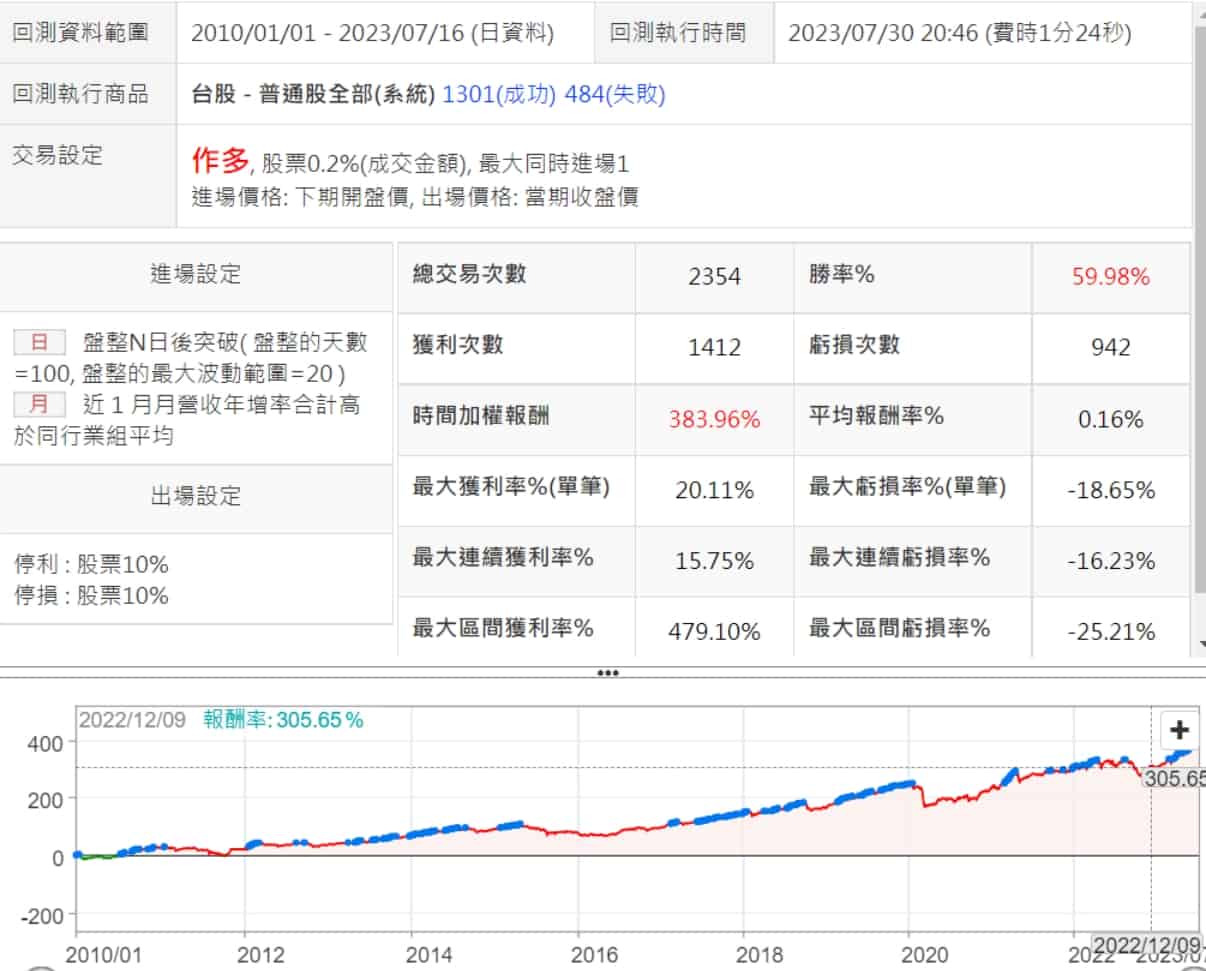This screenshot has height=971, width=1206.
Task: Click the 2022/12/09 date label on axis
Action: tap(1146, 945)
